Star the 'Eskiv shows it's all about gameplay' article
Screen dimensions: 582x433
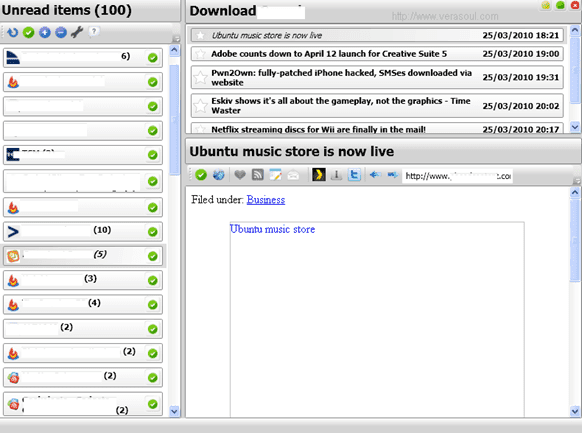pyautogui.click(x=200, y=106)
